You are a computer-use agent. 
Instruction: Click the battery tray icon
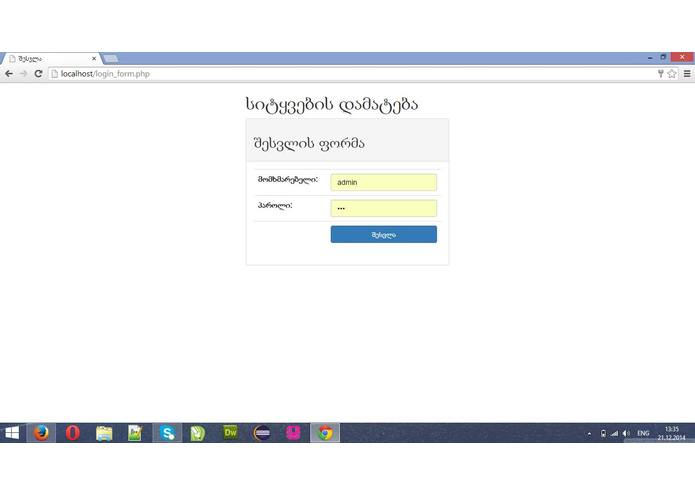coord(603,433)
